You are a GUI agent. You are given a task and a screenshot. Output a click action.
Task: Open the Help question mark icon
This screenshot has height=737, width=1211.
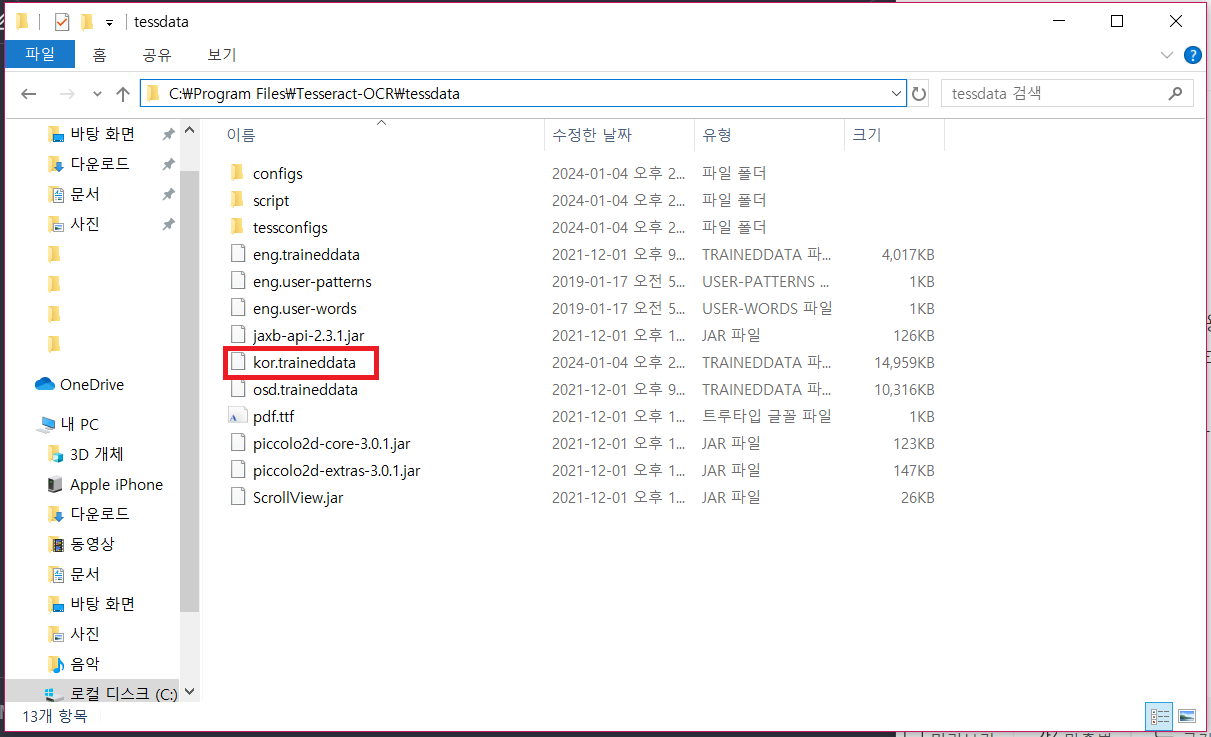(x=1193, y=55)
